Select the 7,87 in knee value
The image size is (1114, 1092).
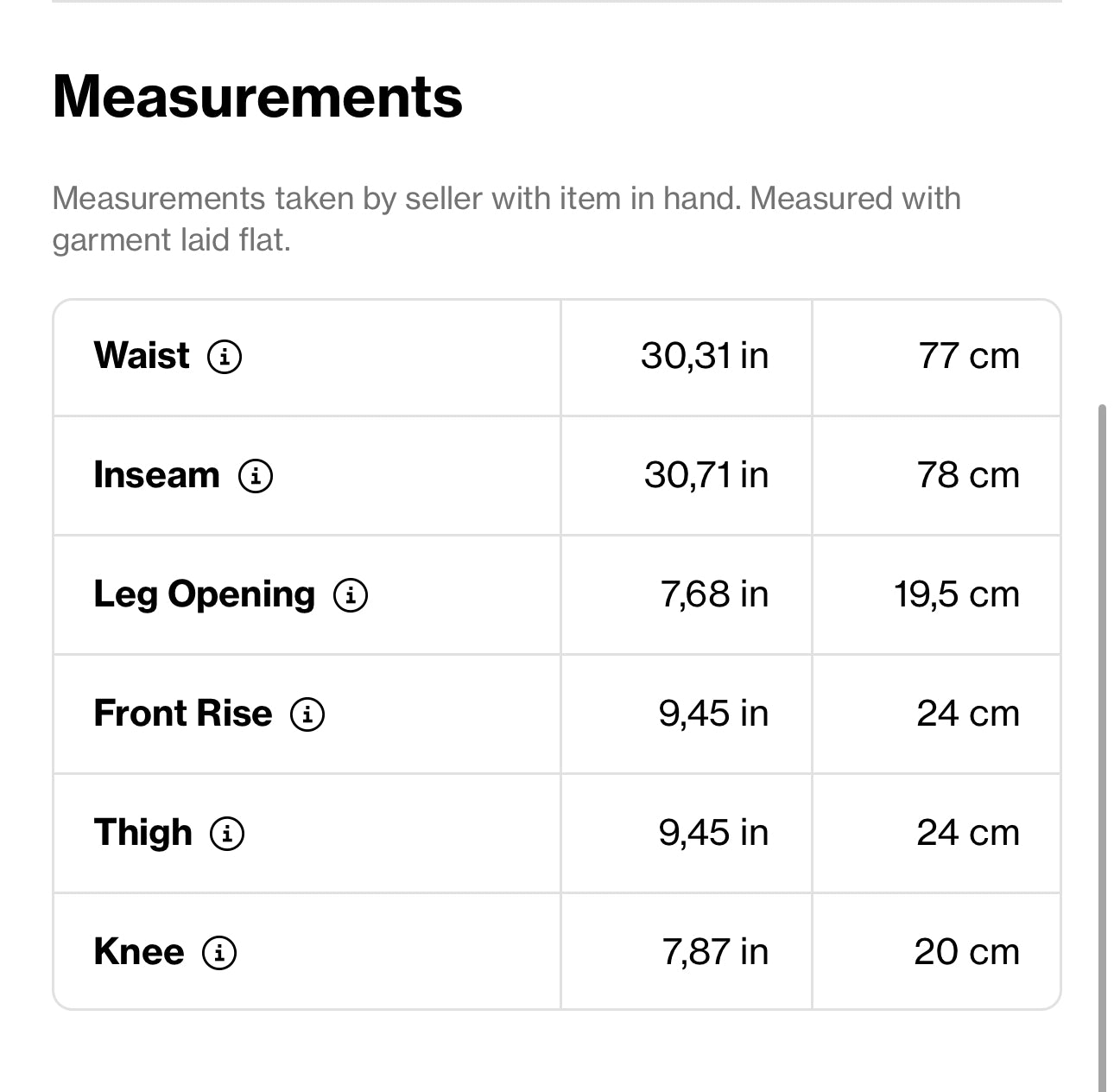point(714,952)
